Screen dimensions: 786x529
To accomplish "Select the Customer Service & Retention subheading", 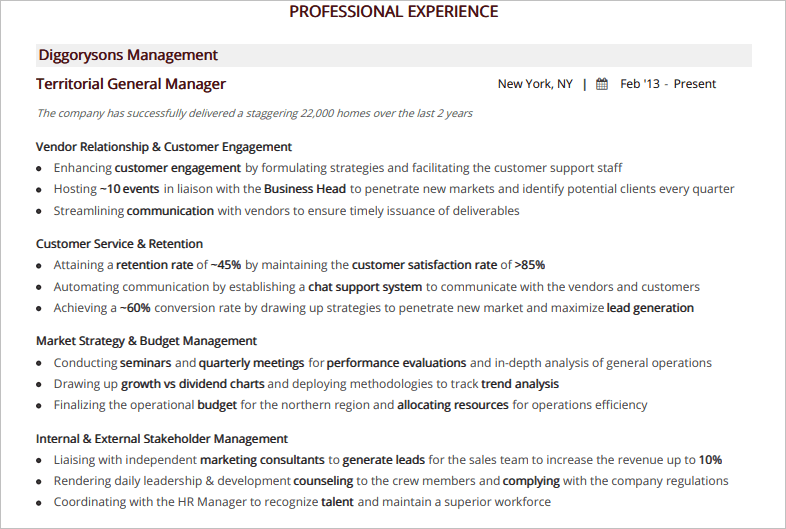I will pos(119,243).
